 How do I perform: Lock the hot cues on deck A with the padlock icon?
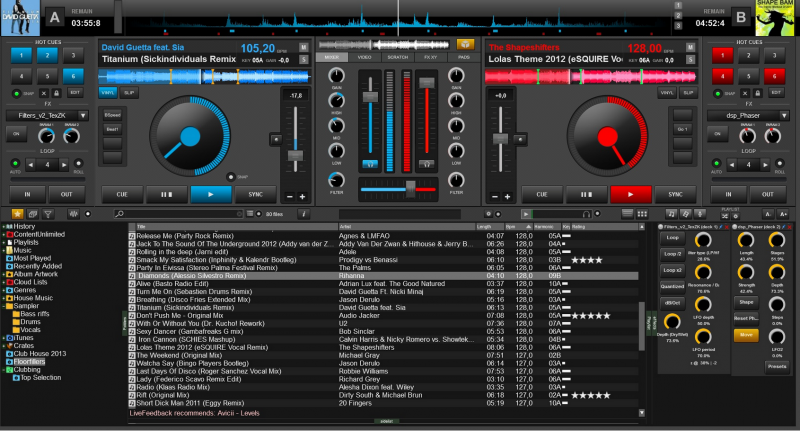click(57, 93)
